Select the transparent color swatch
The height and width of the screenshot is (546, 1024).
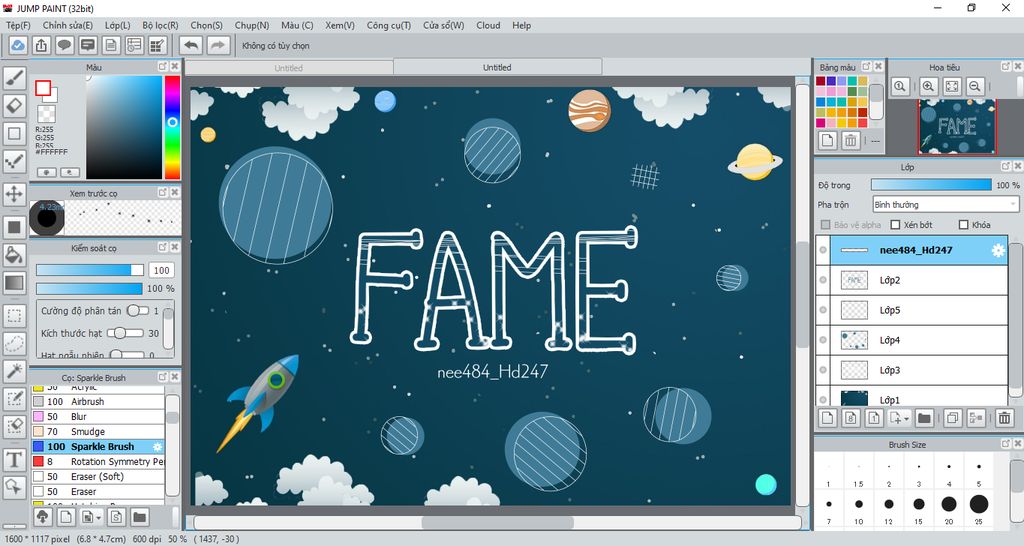click(46, 114)
